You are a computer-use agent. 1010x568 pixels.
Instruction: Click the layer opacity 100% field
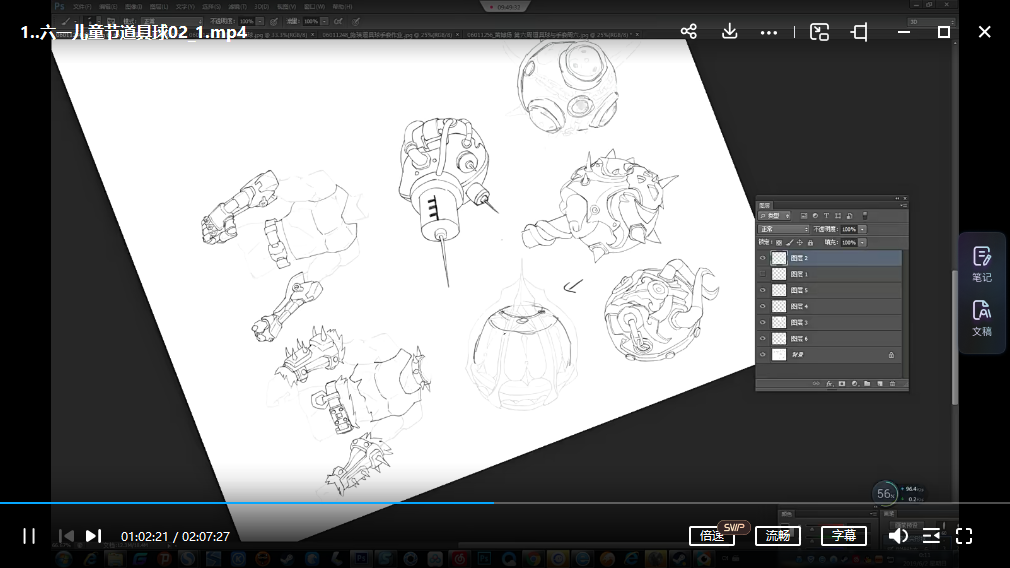tap(849, 229)
